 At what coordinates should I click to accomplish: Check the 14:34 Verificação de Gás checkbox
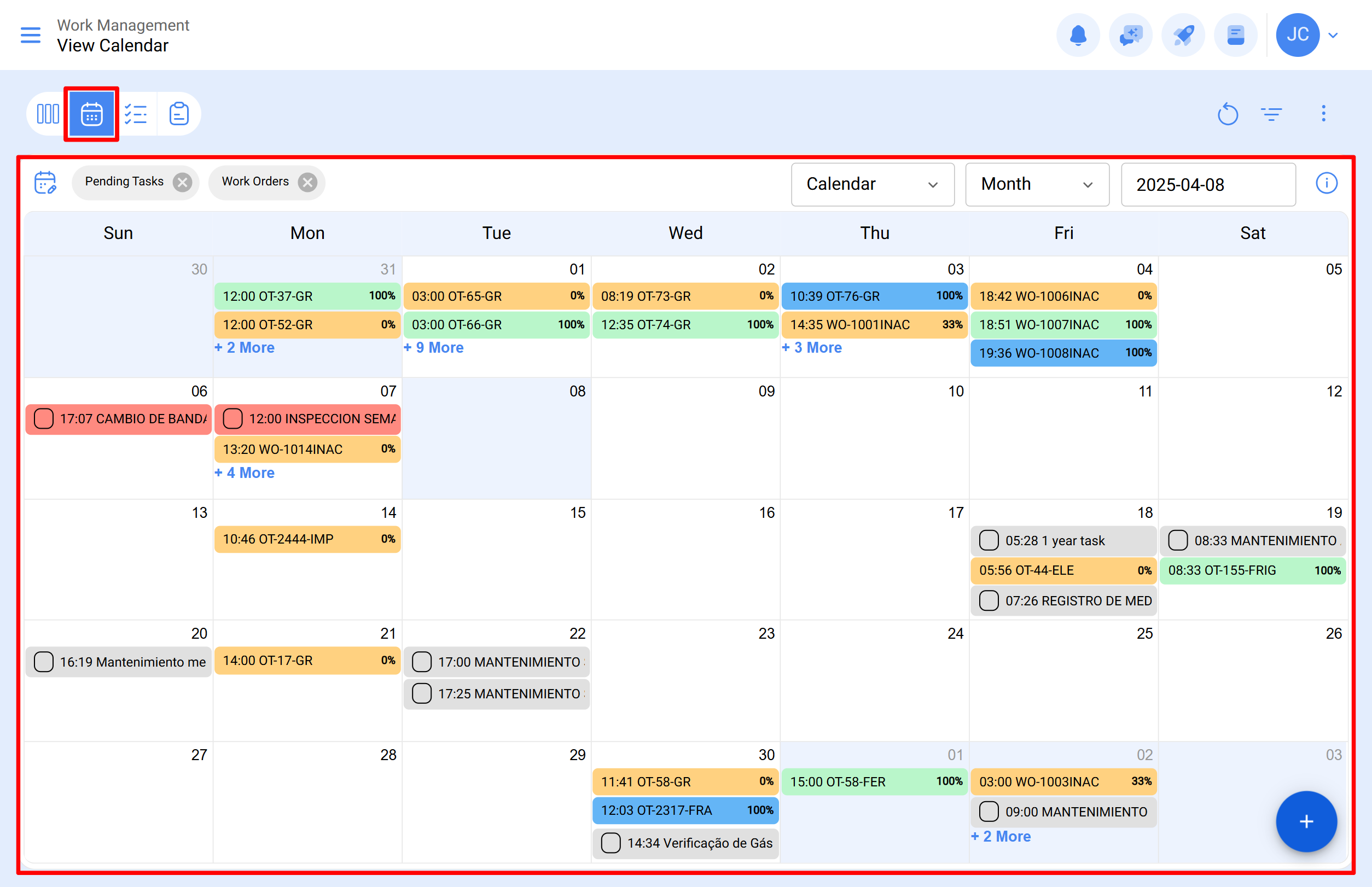(x=611, y=843)
